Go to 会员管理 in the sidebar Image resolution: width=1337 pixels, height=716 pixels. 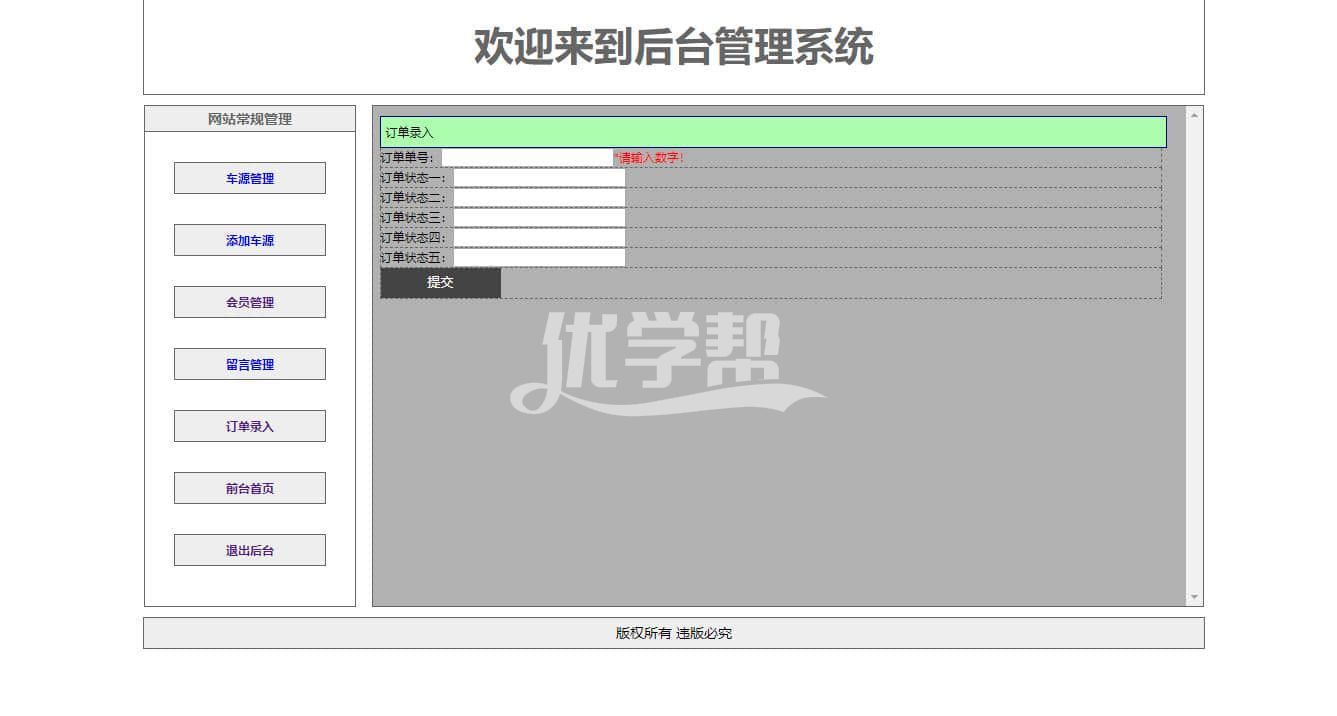pyautogui.click(x=249, y=302)
